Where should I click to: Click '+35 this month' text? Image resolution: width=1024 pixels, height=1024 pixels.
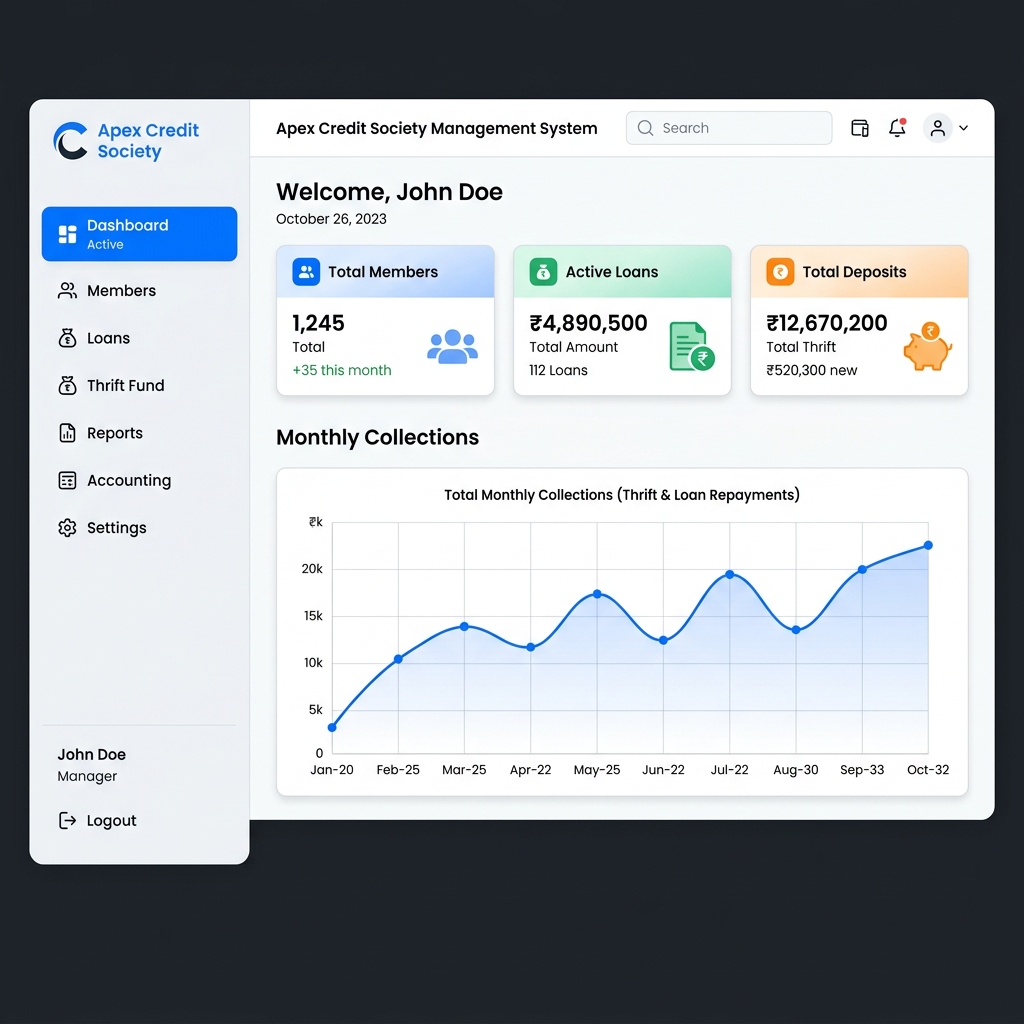click(x=342, y=370)
